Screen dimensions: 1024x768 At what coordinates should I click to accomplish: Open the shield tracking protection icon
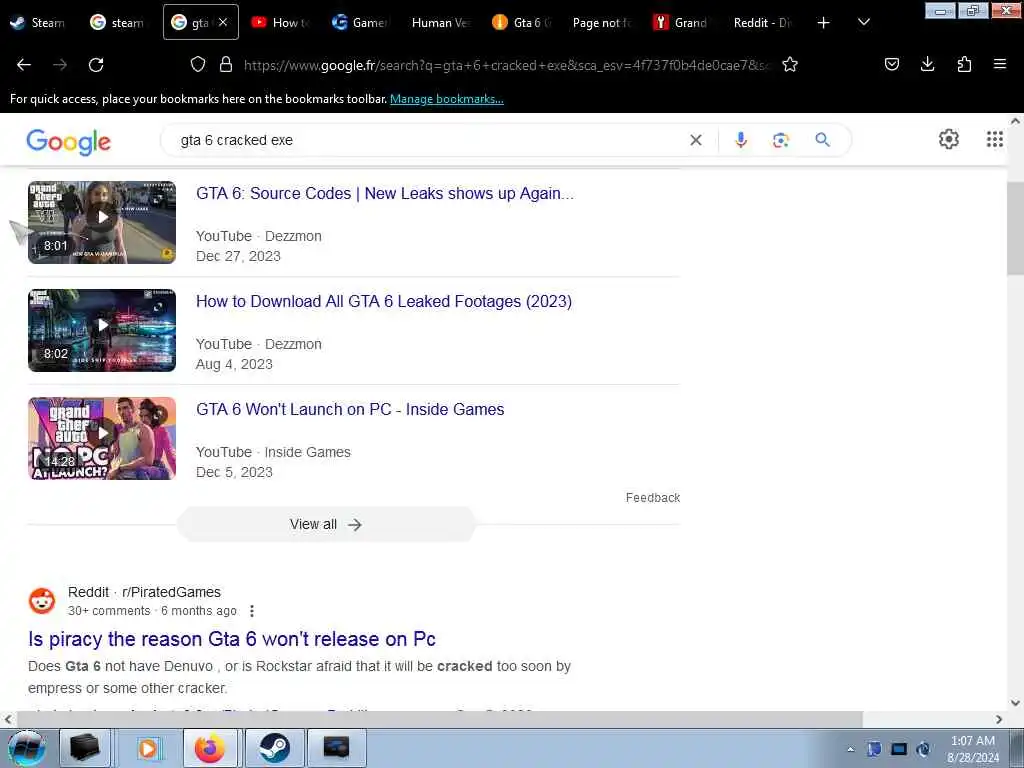198,64
